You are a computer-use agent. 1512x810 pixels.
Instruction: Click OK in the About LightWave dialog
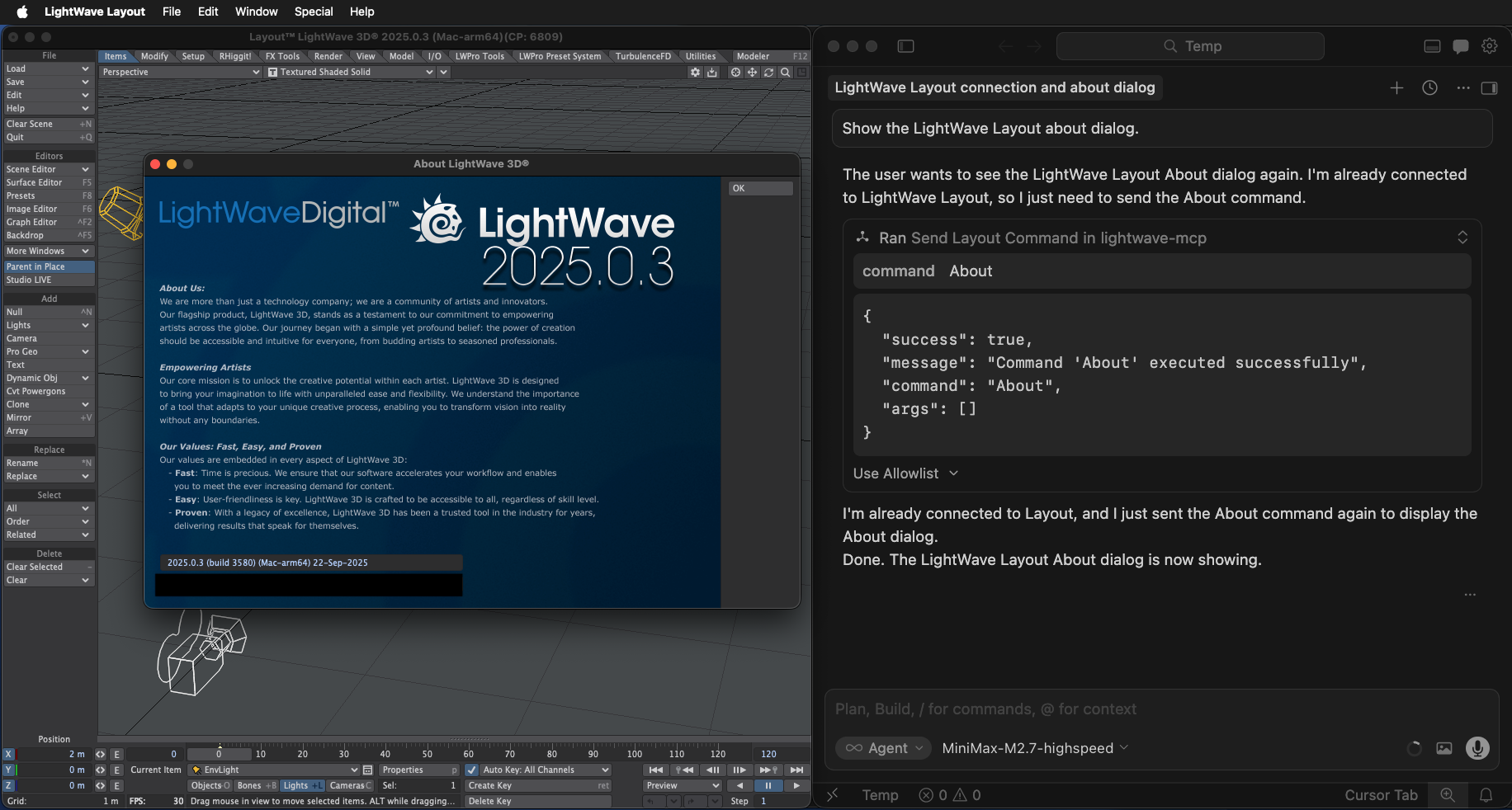760,188
